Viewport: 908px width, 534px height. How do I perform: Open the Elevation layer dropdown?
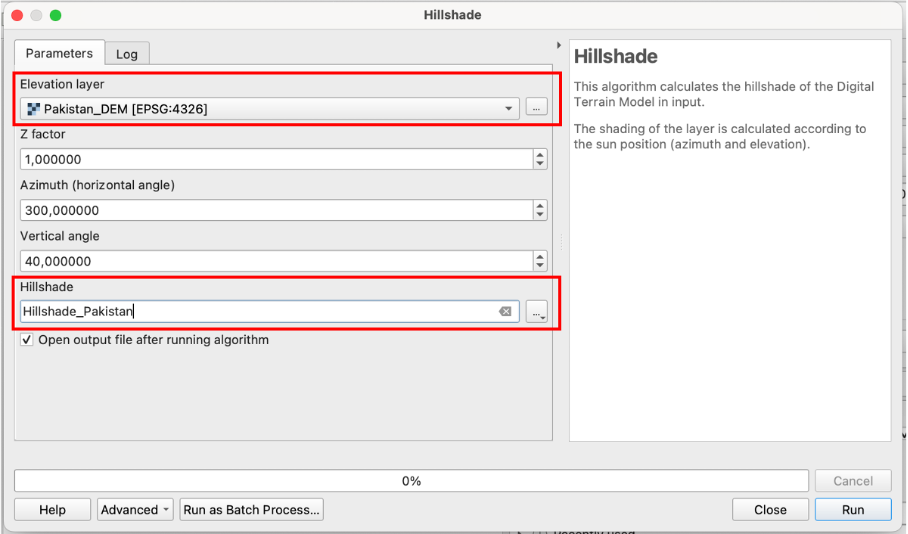point(508,109)
